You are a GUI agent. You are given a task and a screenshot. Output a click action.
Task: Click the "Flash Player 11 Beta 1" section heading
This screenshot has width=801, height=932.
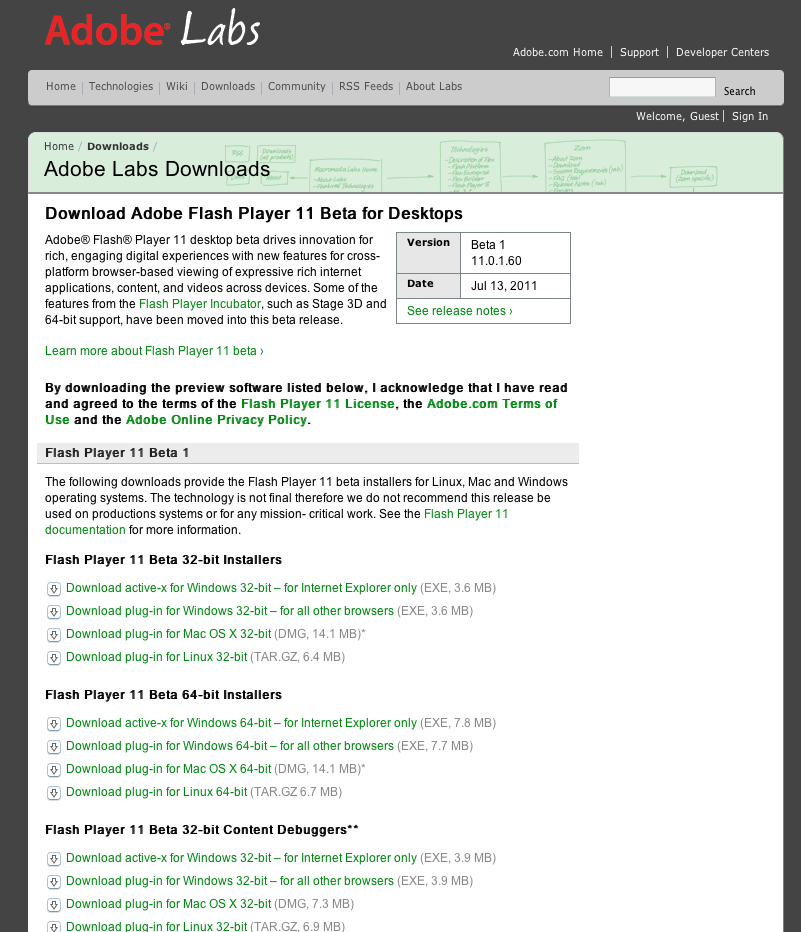pyautogui.click(x=117, y=453)
